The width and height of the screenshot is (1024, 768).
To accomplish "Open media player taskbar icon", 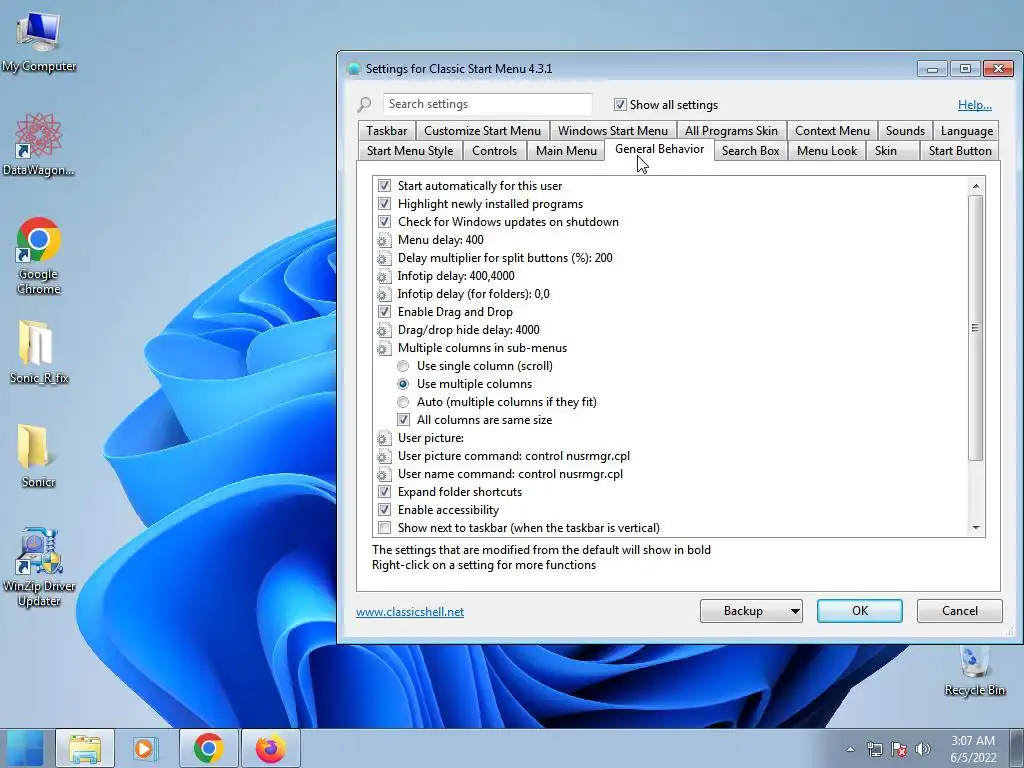I will click(x=145, y=748).
